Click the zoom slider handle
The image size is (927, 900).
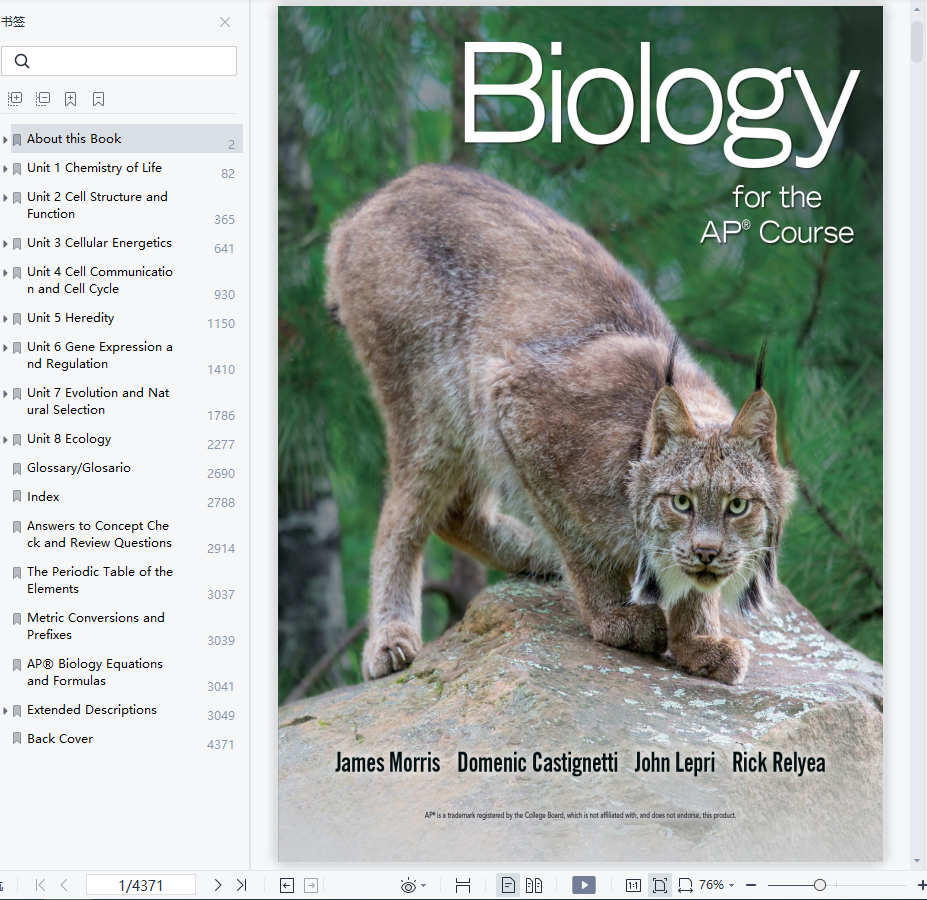819,885
